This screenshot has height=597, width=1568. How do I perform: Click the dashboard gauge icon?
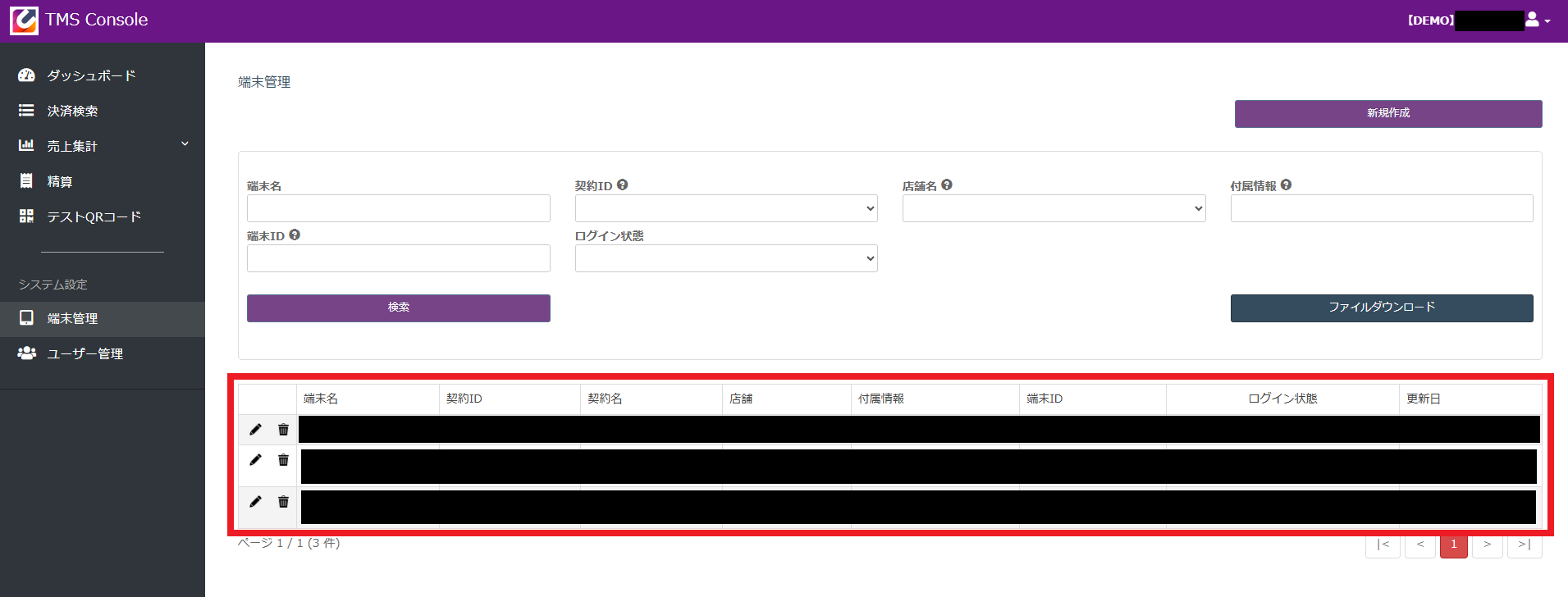(26, 75)
